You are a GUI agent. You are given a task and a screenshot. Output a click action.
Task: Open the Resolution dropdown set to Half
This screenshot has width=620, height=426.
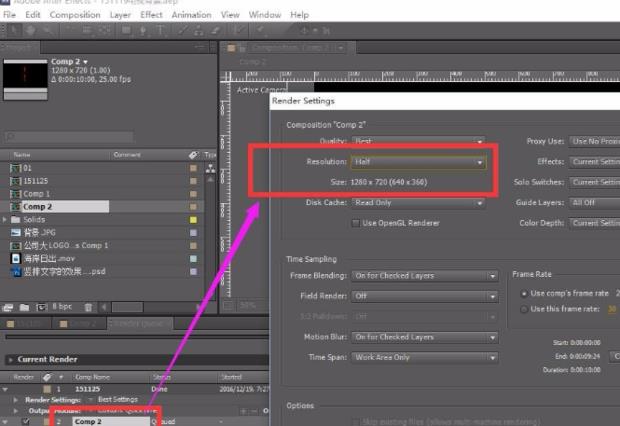pos(418,161)
